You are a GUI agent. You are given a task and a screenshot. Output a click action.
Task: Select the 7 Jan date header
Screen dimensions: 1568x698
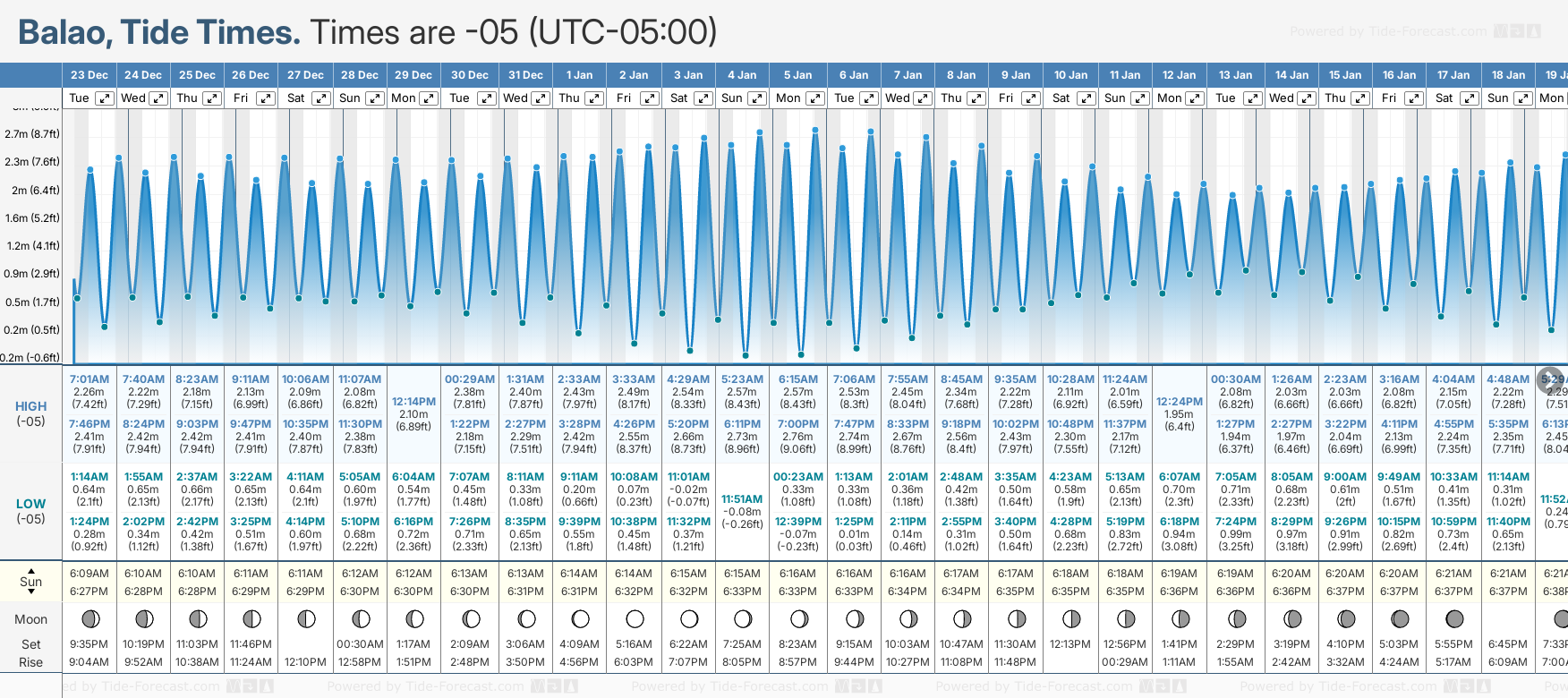908,75
